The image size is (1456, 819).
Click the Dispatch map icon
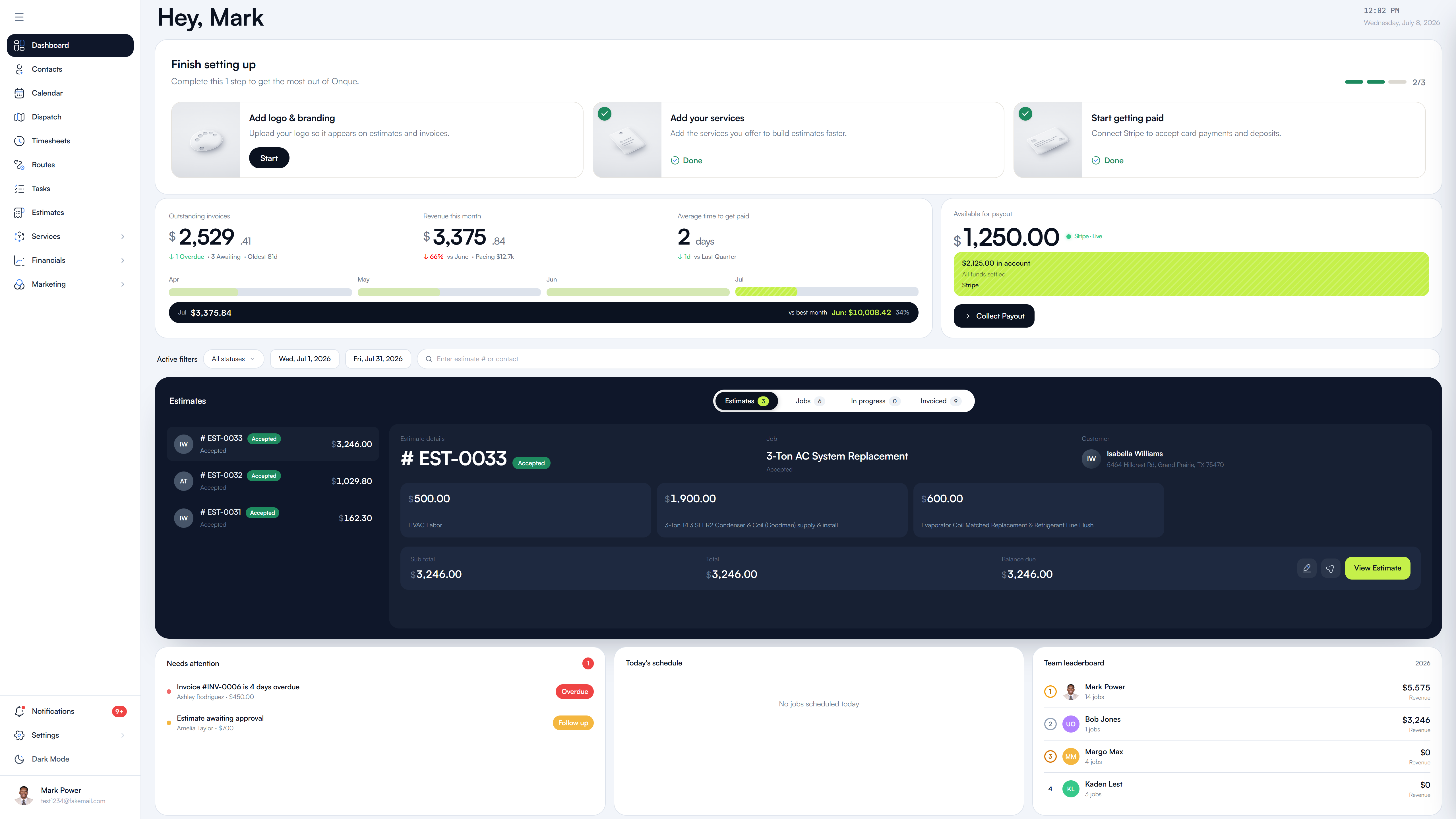tap(19, 117)
